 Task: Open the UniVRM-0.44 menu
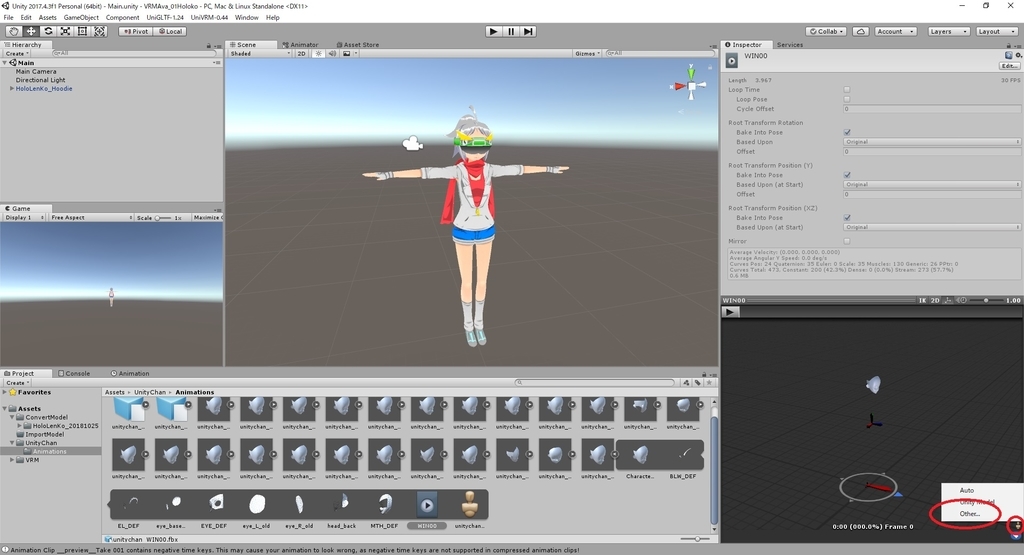coord(209,18)
